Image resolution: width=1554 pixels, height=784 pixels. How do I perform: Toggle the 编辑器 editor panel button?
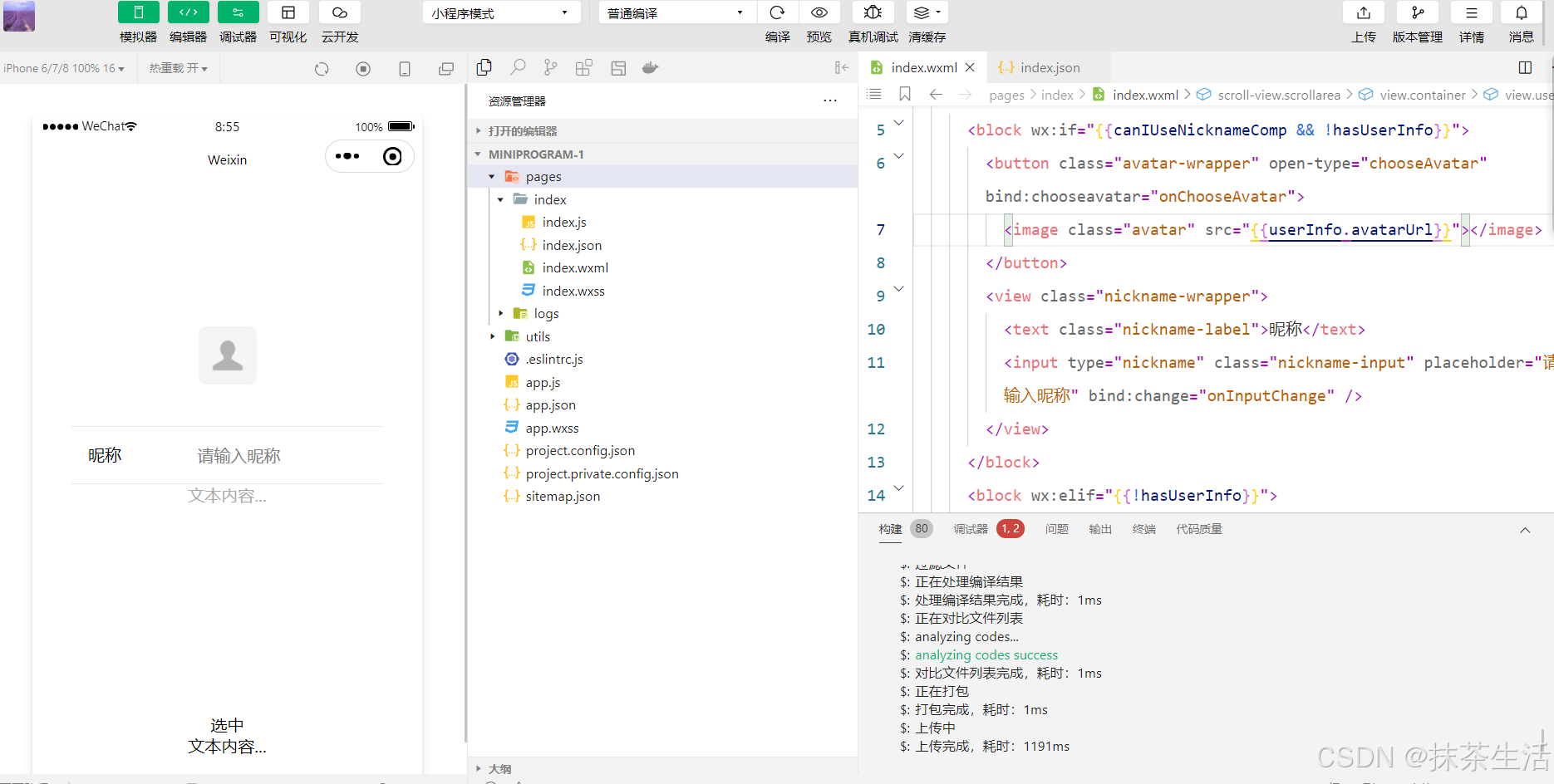[189, 12]
